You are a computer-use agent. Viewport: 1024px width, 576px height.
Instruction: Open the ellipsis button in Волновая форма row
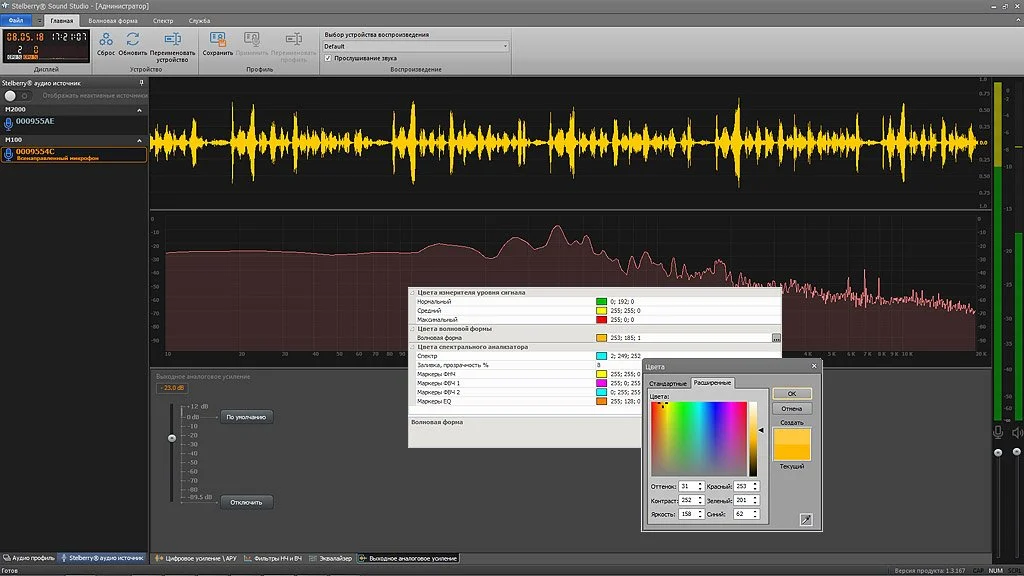776,338
